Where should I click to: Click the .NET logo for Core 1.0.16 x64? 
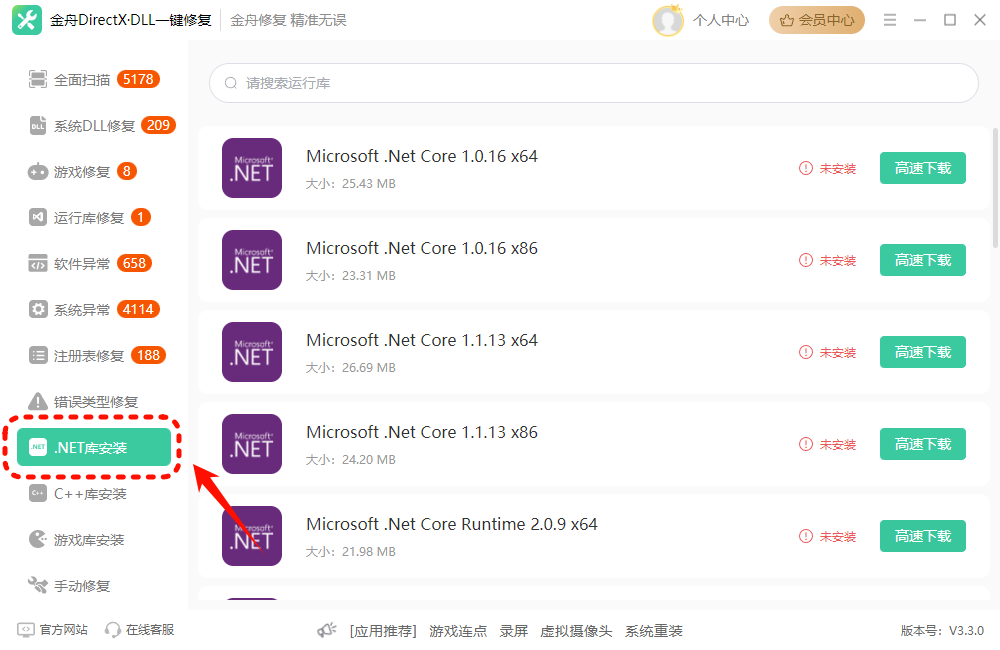point(252,168)
